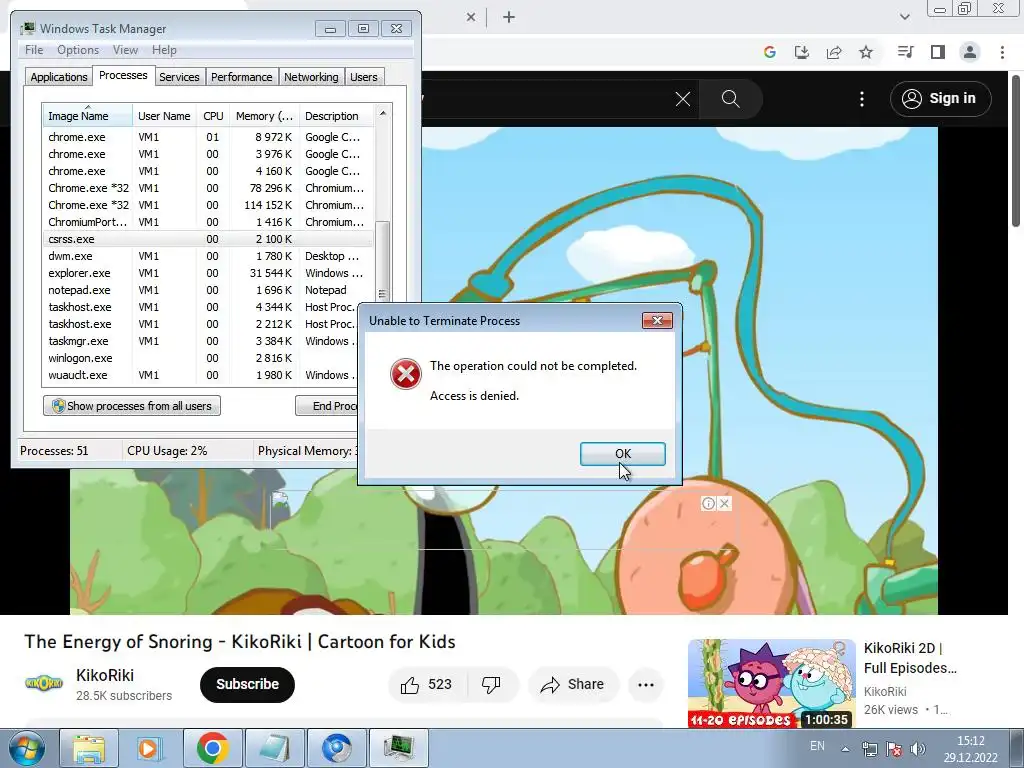Click the KikoRiki channel avatar
The width and height of the screenshot is (1024, 768).
(x=44, y=684)
